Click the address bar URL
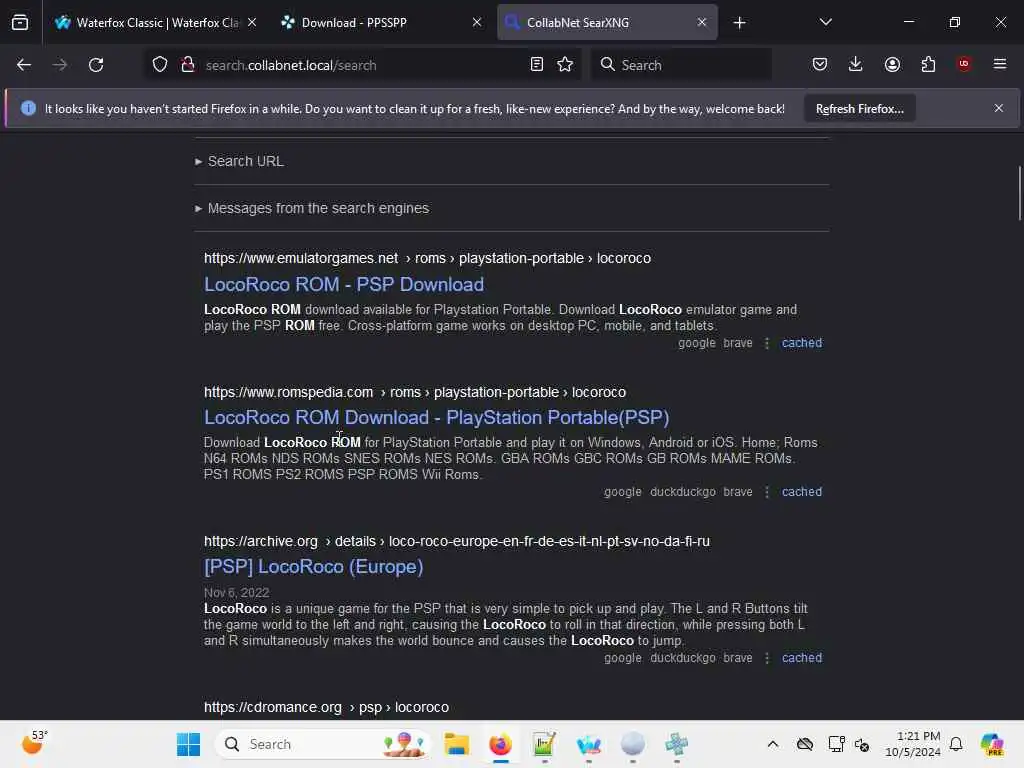 click(x=291, y=65)
